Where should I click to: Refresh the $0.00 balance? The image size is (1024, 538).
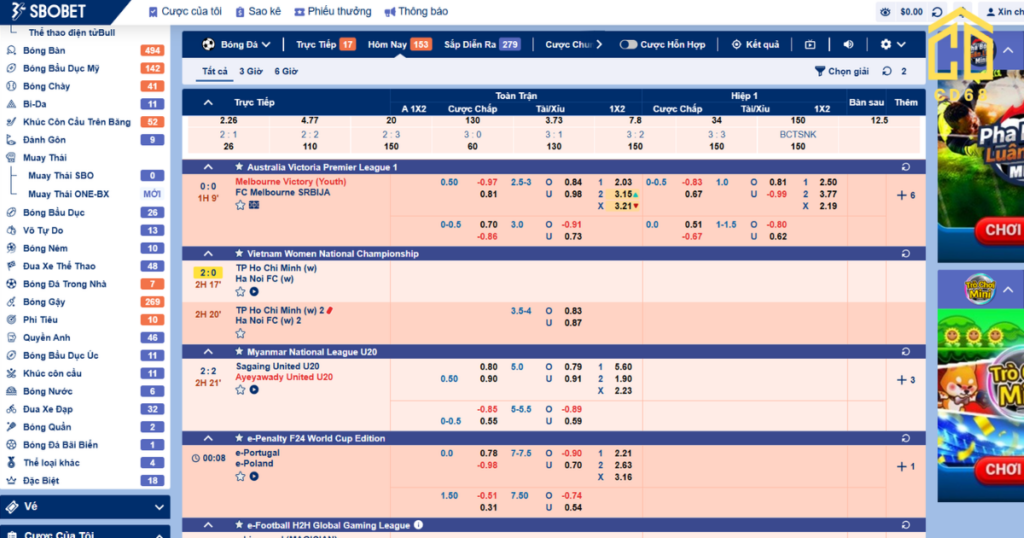[936, 12]
